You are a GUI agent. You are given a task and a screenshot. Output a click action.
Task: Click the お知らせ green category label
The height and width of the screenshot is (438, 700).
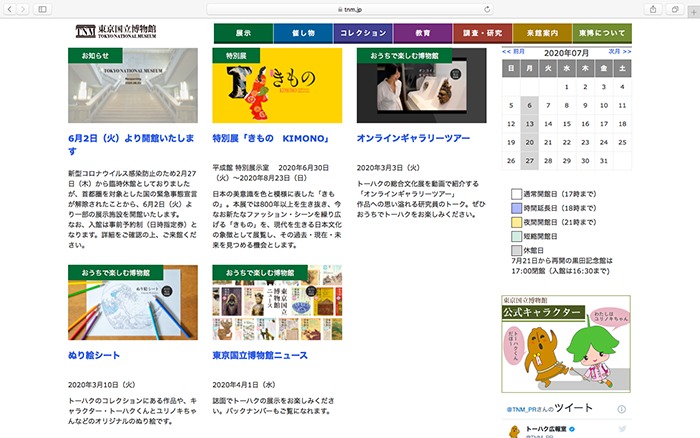(x=95, y=55)
